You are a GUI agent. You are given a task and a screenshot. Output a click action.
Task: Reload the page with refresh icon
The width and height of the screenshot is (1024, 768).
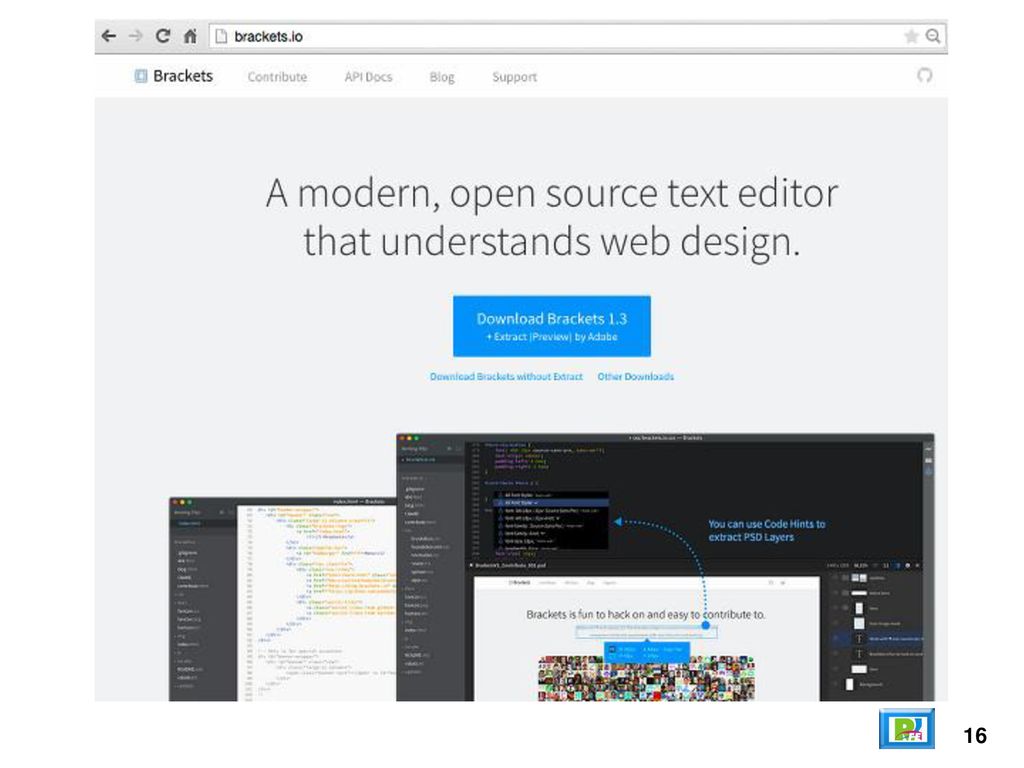coord(163,36)
